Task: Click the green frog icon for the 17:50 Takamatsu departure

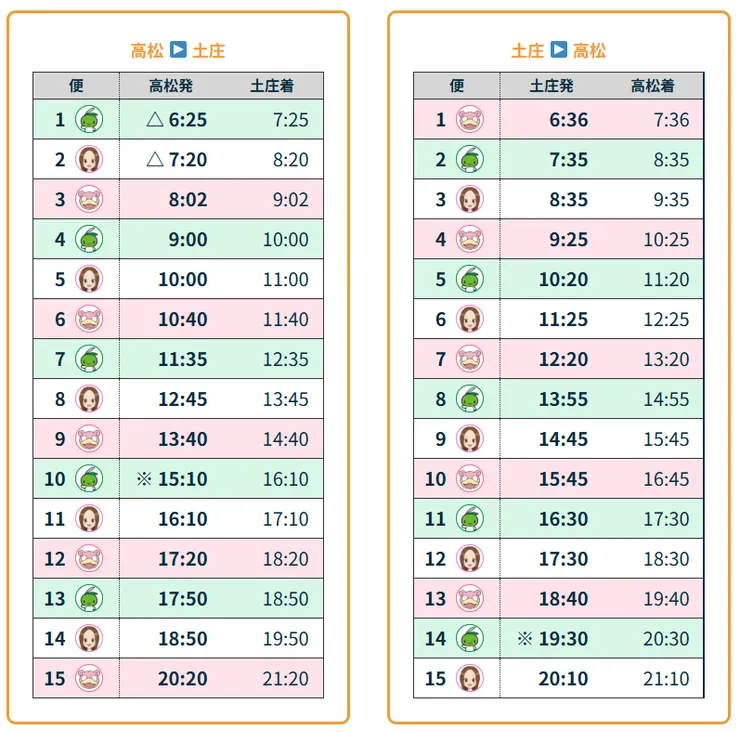Action: click(x=89, y=599)
